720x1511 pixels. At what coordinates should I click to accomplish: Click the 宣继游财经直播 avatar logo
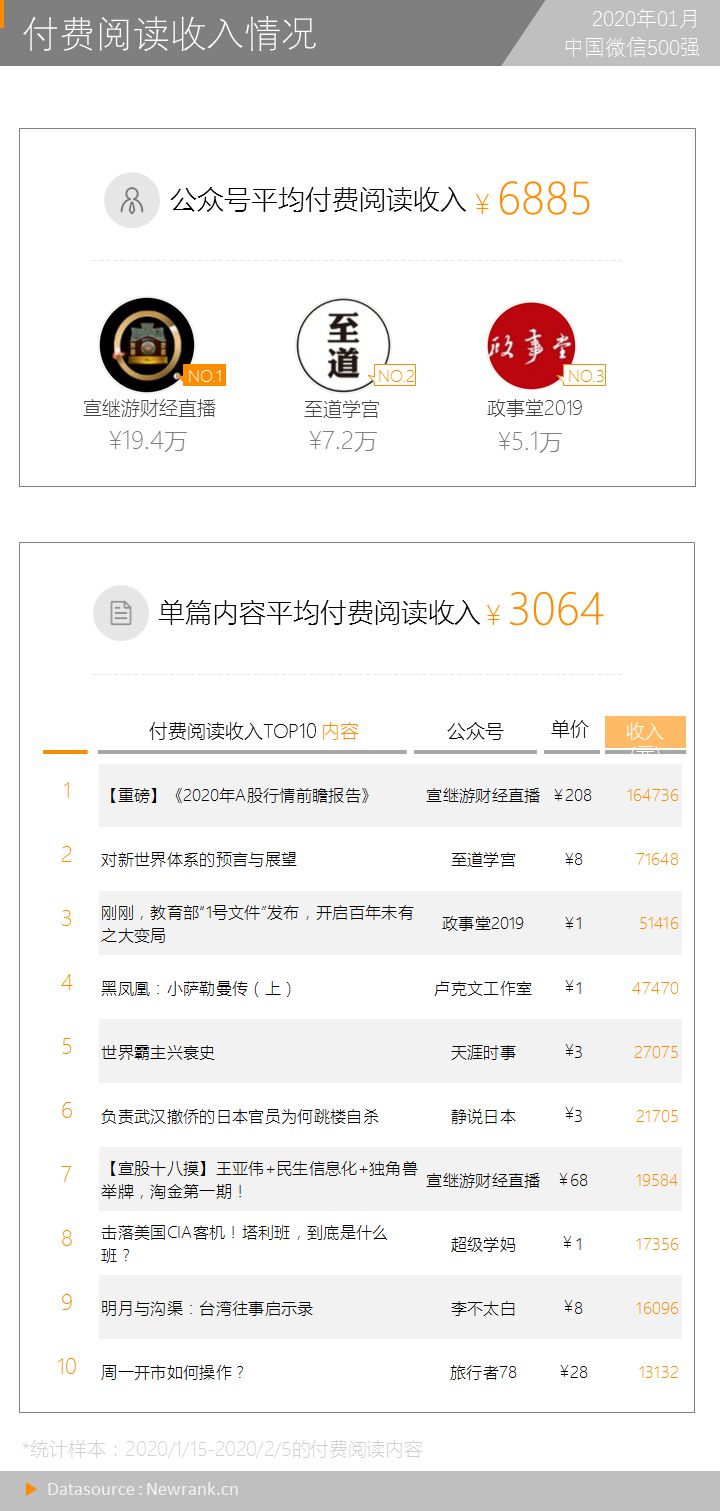coord(146,345)
